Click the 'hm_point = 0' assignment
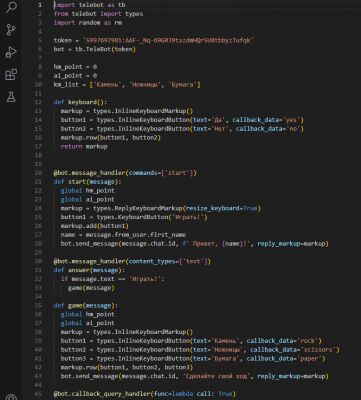The height and width of the screenshot is (400, 361). [x=75, y=67]
